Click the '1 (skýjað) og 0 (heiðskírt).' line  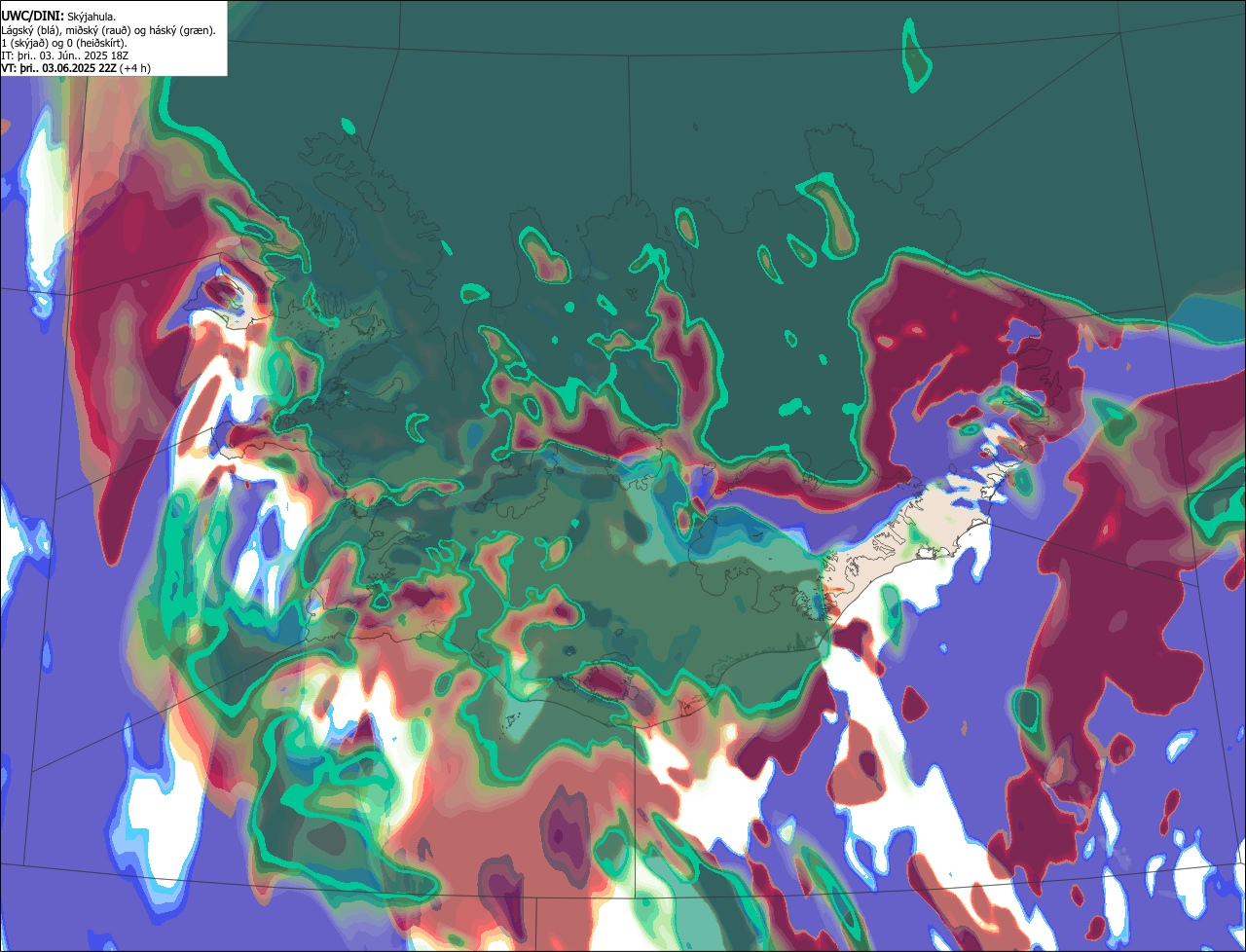pos(64,44)
